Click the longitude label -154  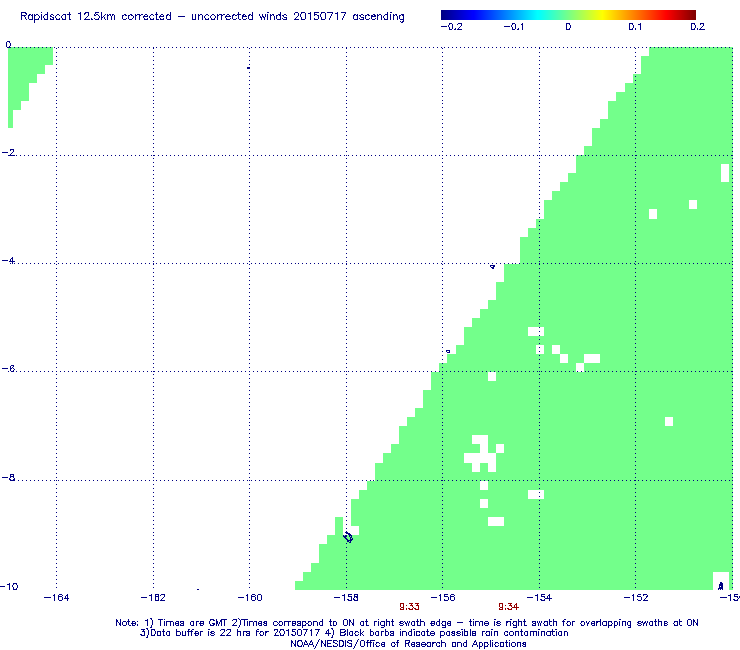(539, 598)
